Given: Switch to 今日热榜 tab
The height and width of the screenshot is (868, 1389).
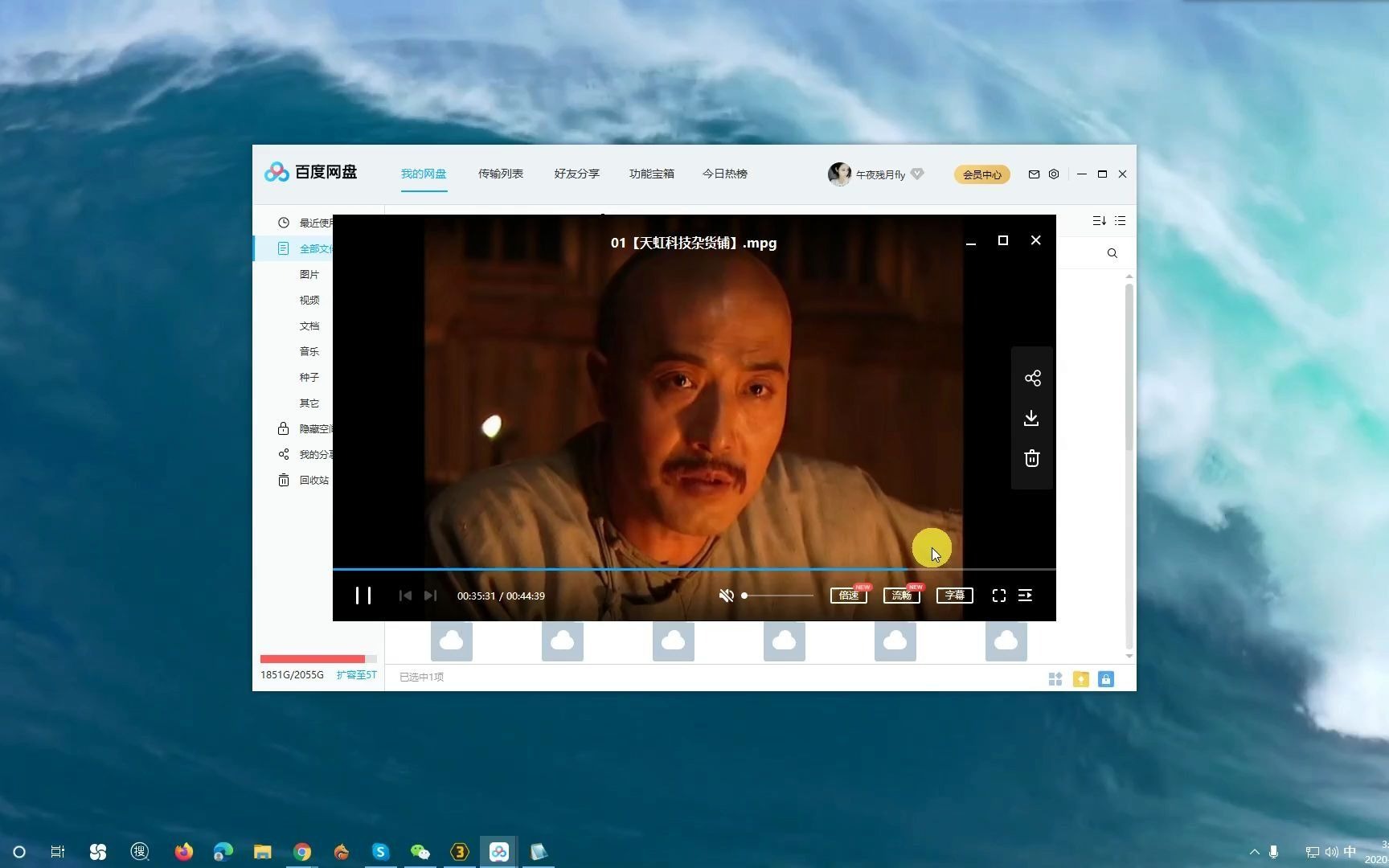Looking at the screenshot, I should (x=725, y=174).
